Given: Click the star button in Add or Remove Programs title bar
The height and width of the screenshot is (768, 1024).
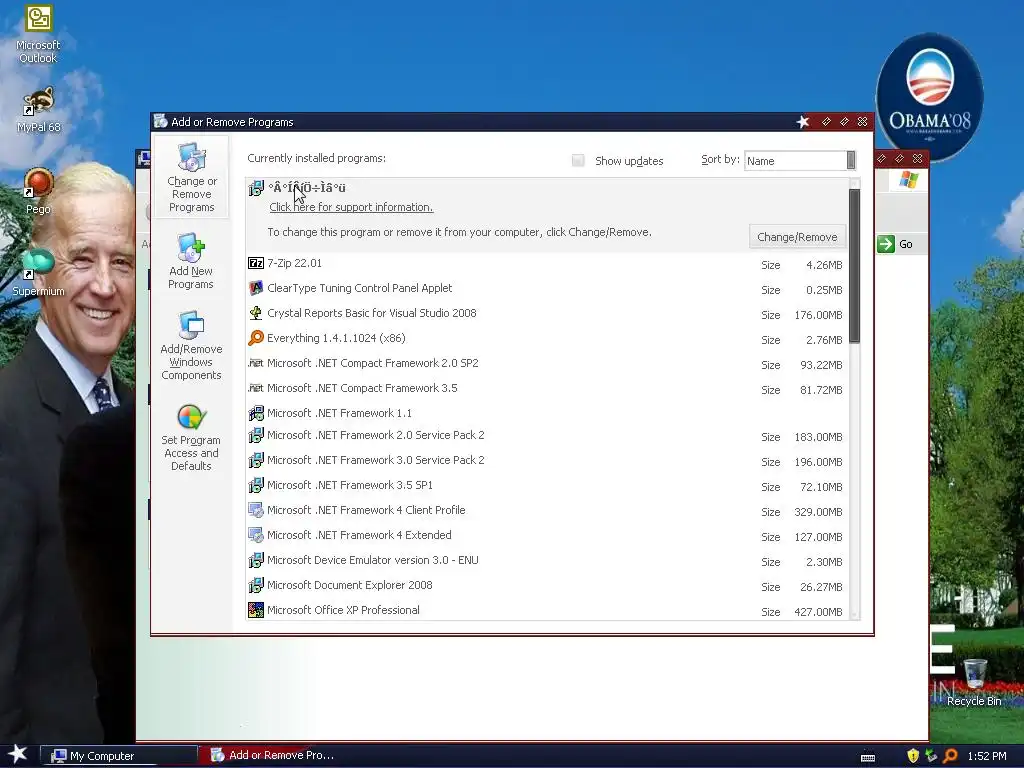Looking at the screenshot, I should pyautogui.click(x=803, y=121).
